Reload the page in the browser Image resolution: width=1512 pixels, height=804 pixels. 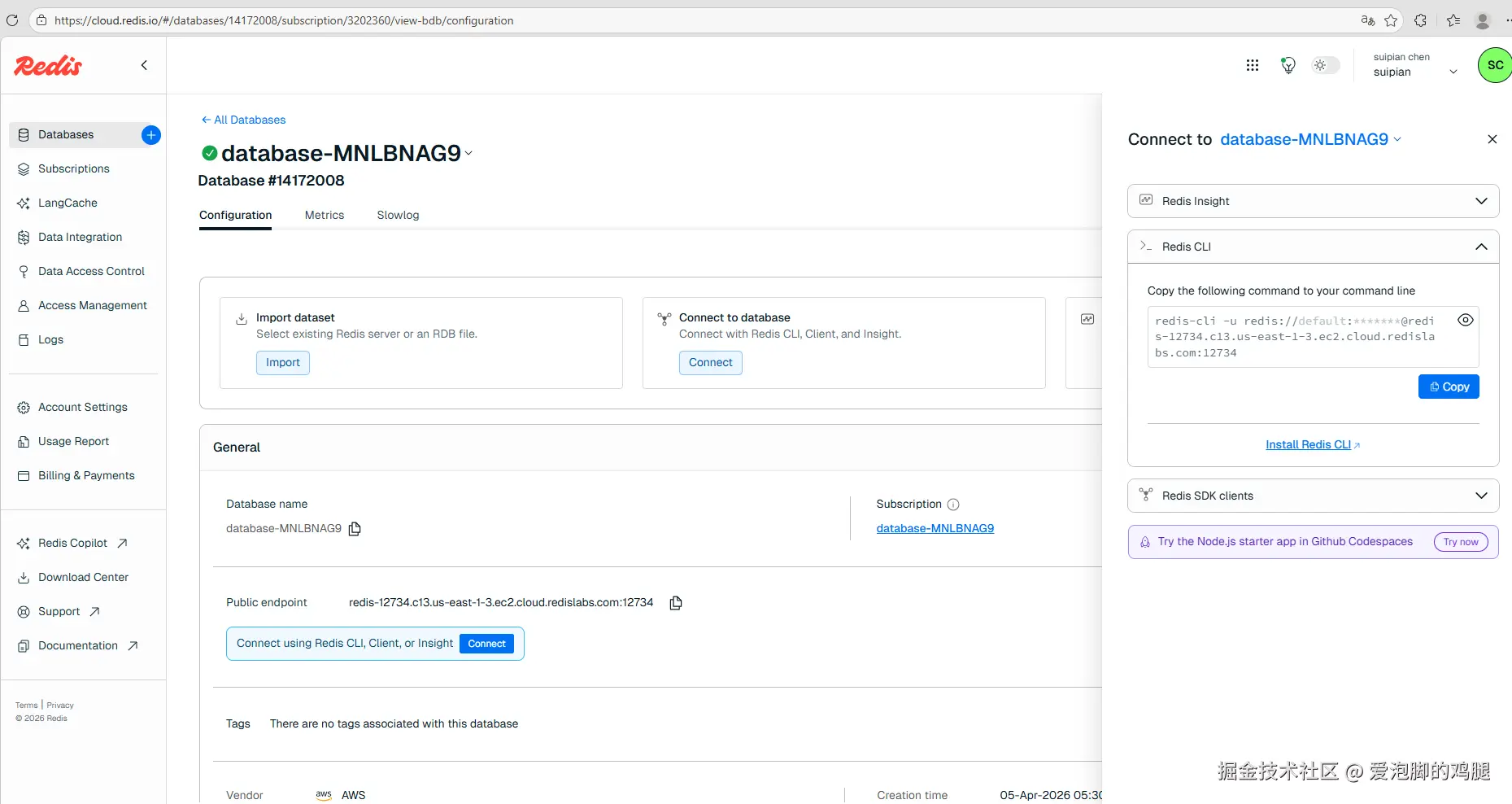(x=12, y=20)
